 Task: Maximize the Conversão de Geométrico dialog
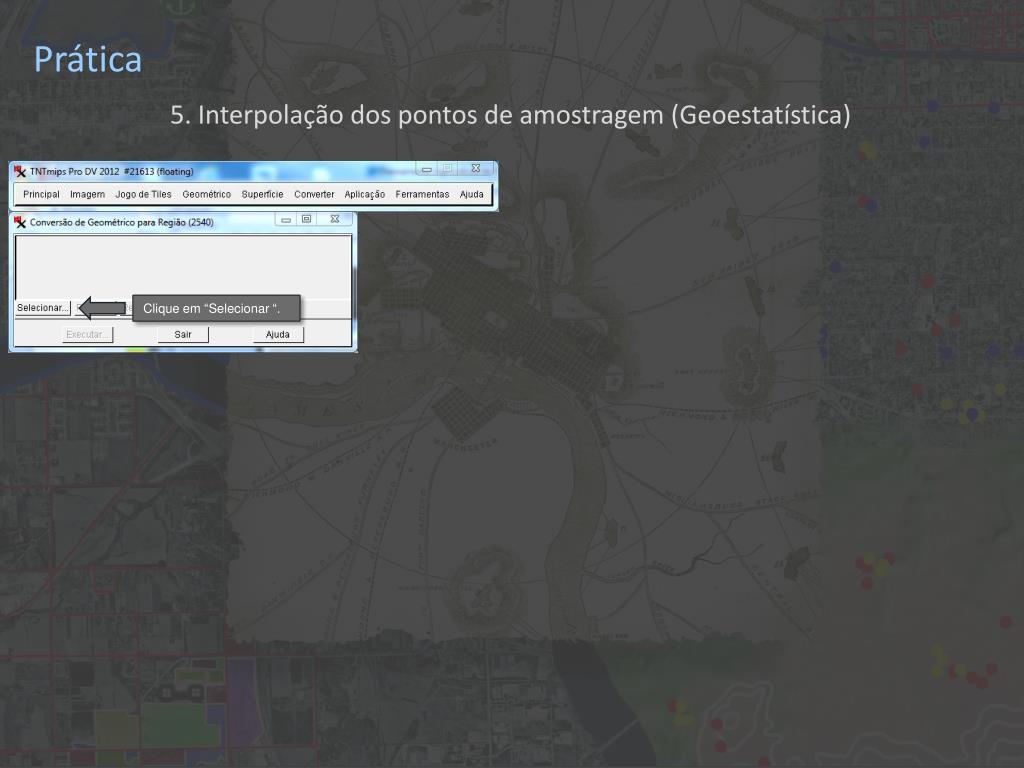[x=306, y=219]
